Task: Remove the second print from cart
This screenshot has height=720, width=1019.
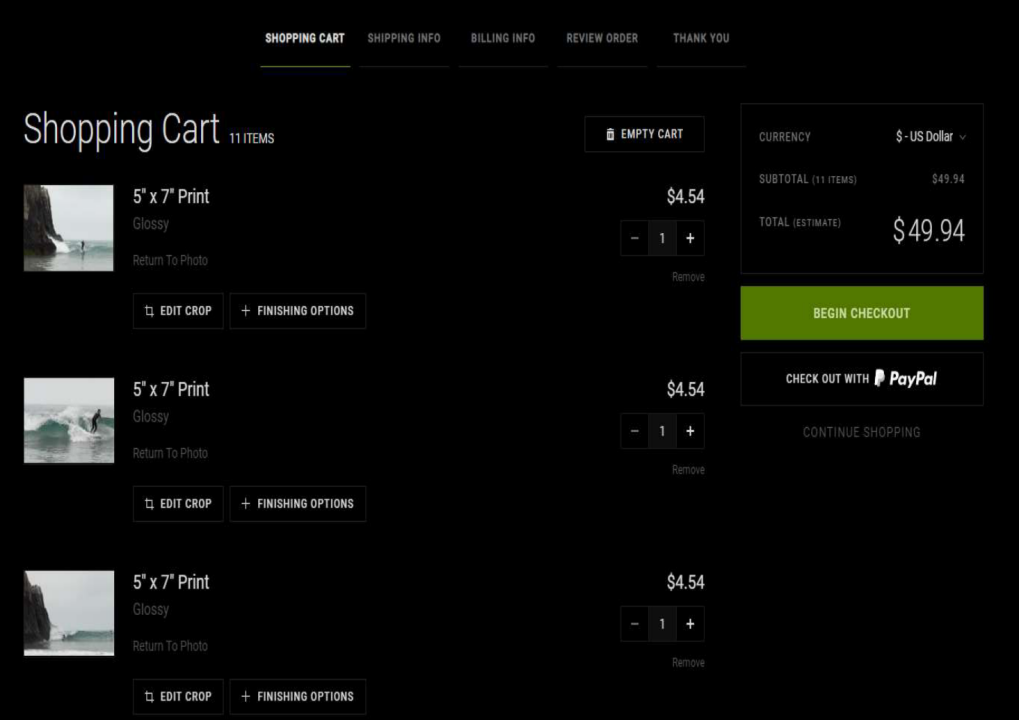Action: tap(688, 470)
